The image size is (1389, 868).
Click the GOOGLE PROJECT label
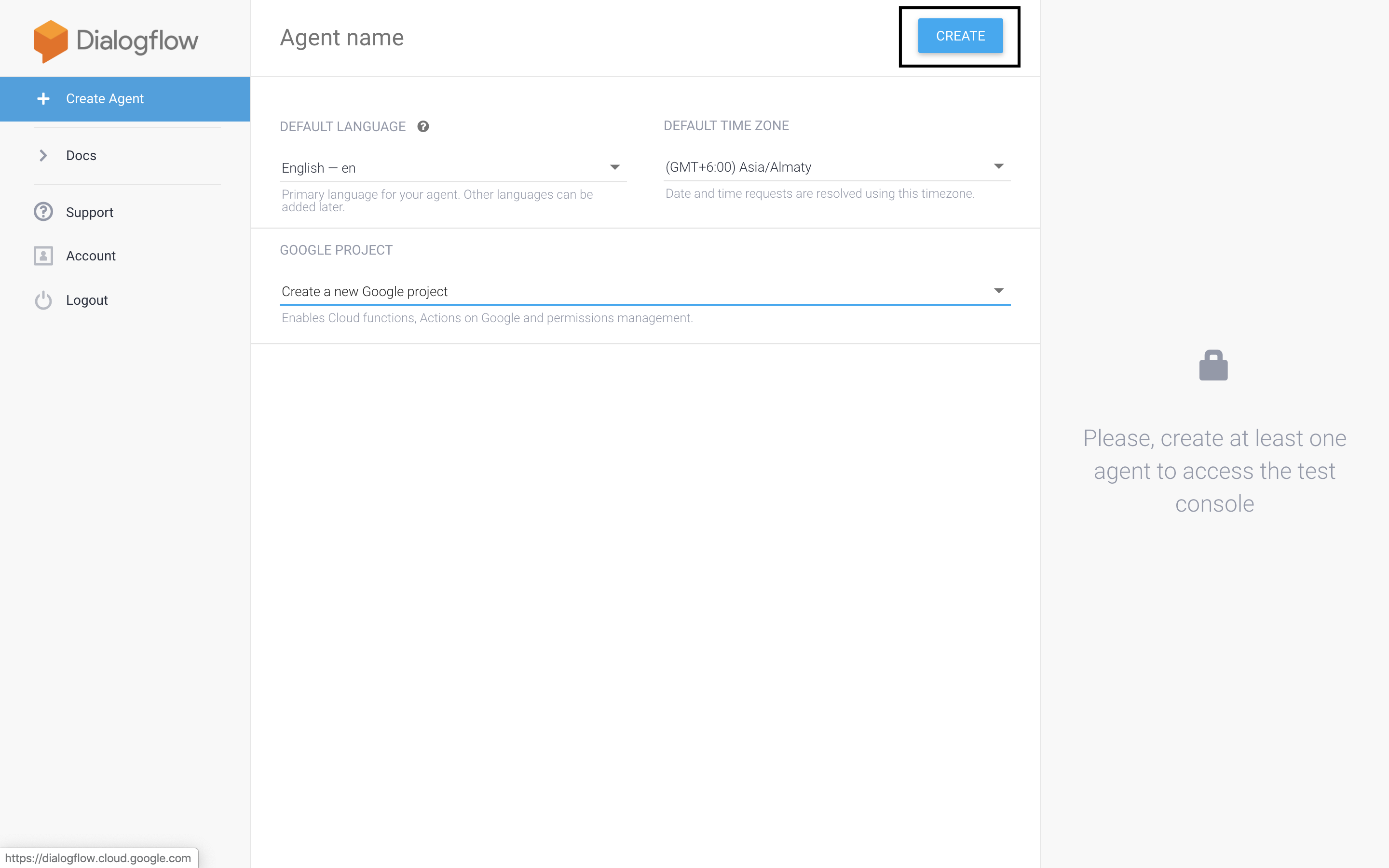pyautogui.click(x=336, y=250)
